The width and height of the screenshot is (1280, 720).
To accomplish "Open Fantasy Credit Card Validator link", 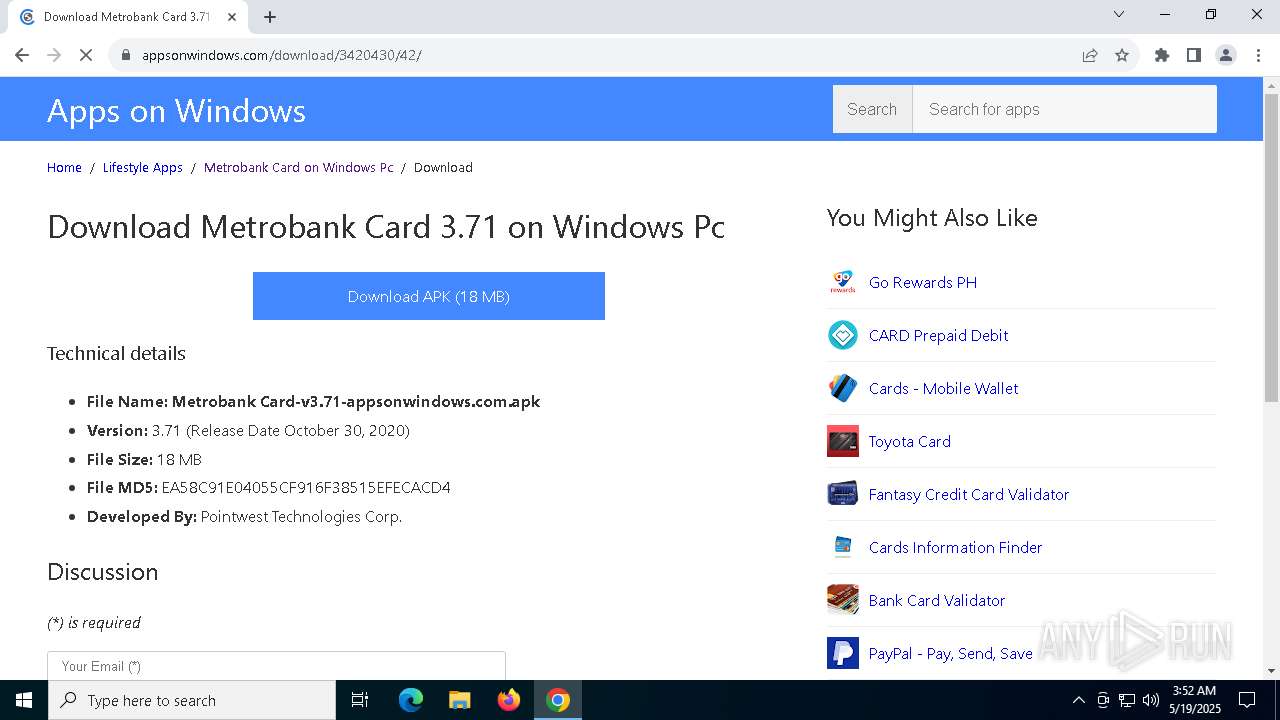I will click(969, 494).
